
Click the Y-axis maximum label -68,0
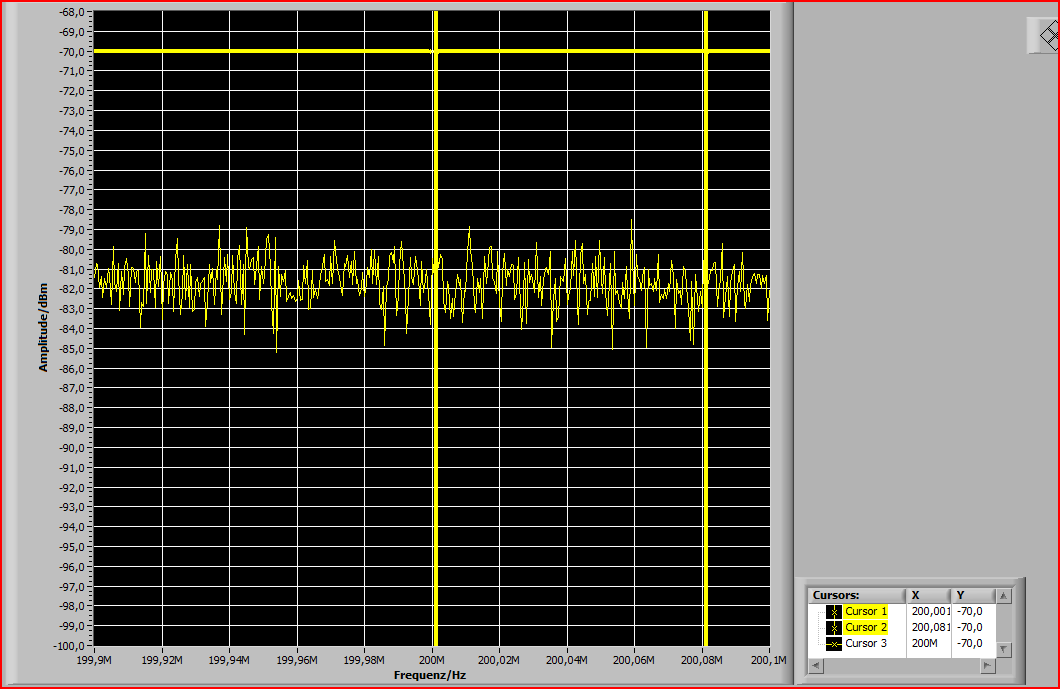click(x=72, y=12)
